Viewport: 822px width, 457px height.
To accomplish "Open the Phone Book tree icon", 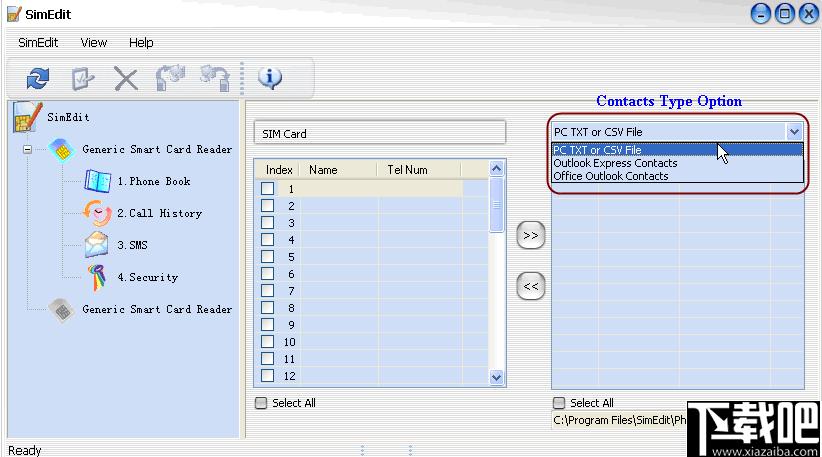I will pyautogui.click(x=98, y=181).
